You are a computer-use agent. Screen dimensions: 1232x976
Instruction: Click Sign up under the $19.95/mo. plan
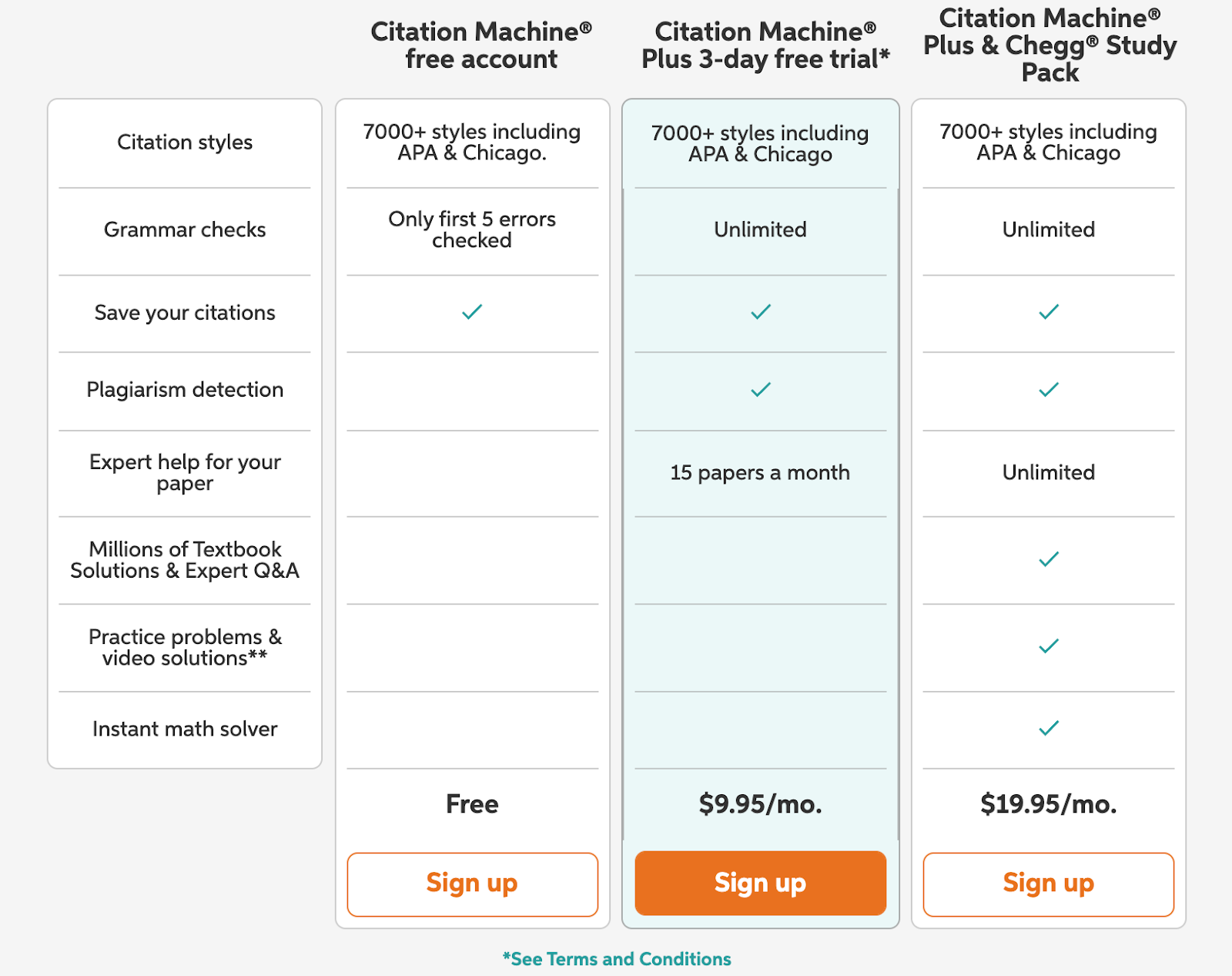pyautogui.click(x=1048, y=884)
